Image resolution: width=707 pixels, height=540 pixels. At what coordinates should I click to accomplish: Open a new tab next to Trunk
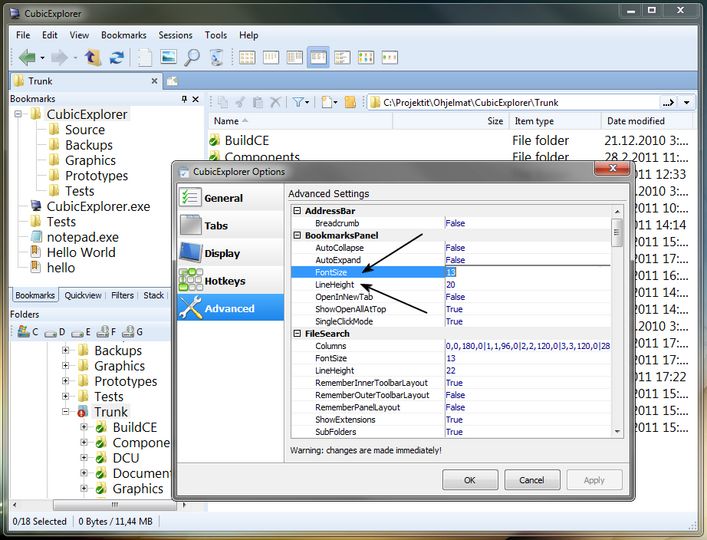coord(172,82)
